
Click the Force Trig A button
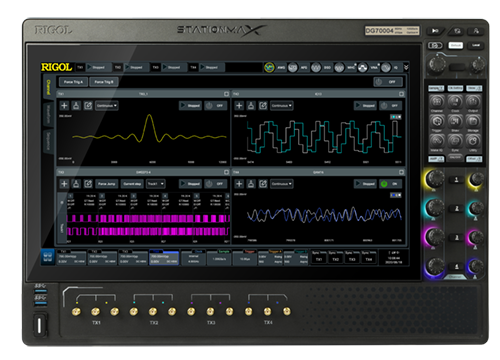73,82
